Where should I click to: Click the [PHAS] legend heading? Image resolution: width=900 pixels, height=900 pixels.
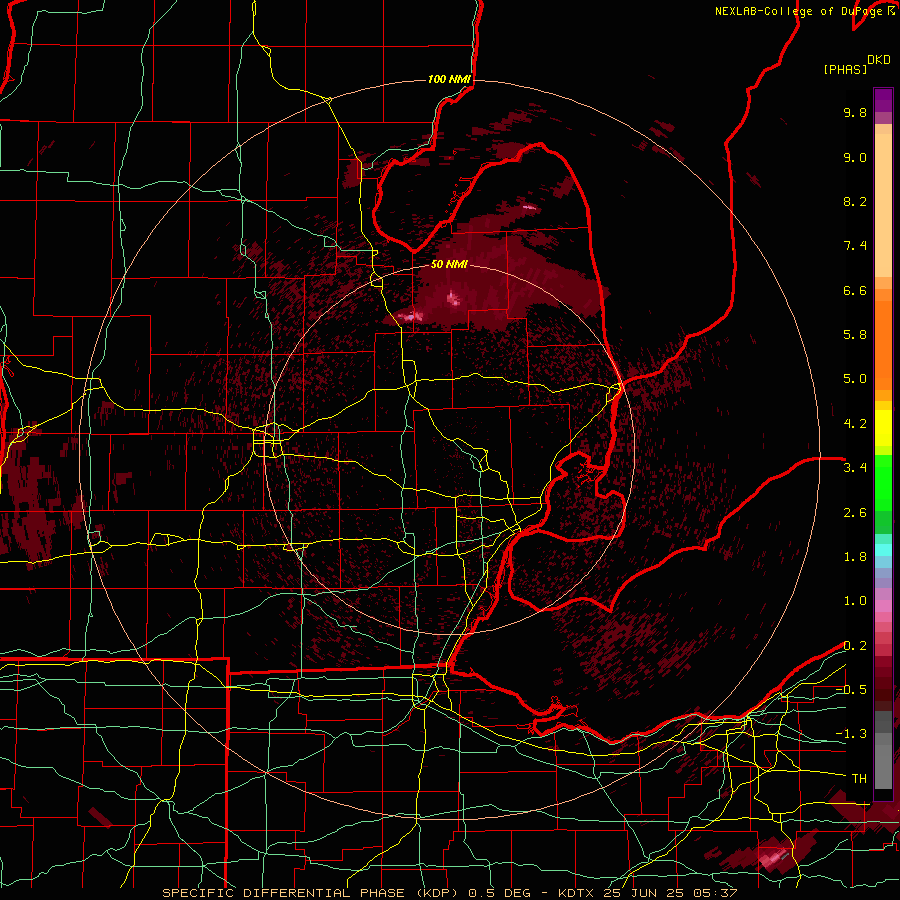pyautogui.click(x=845, y=70)
